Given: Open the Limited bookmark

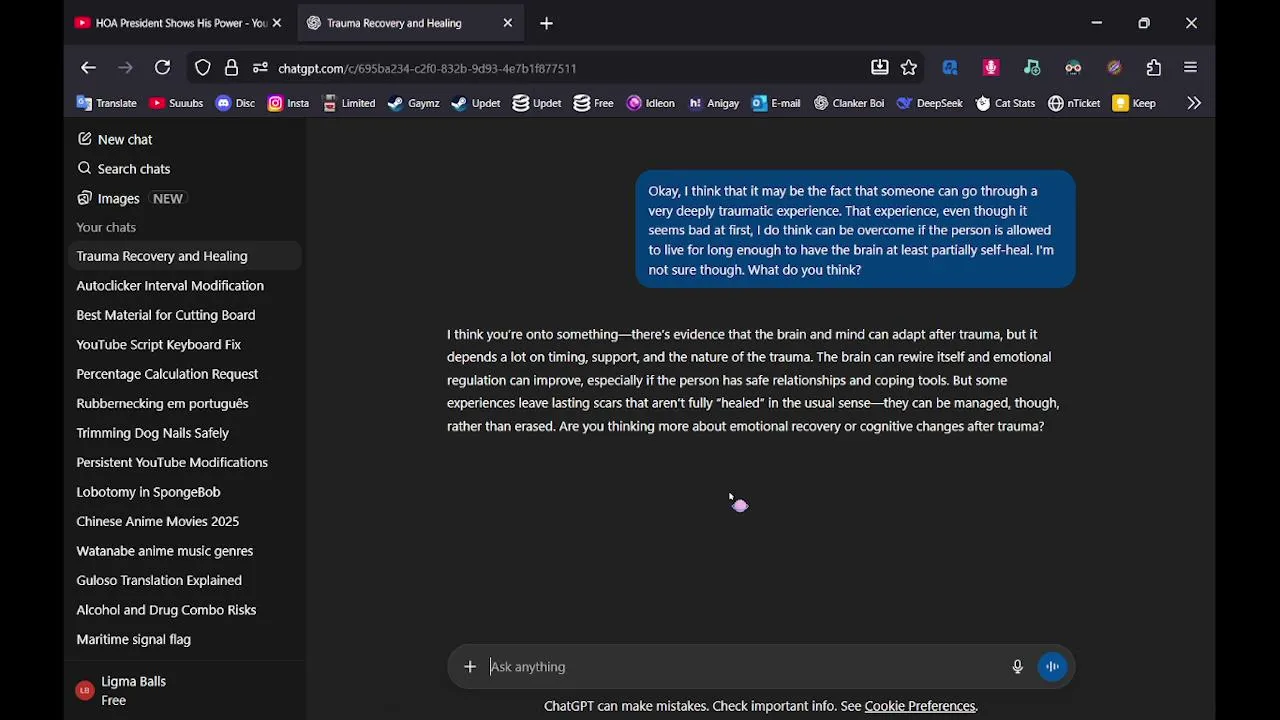Looking at the screenshot, I should click(x=349, y=103).
